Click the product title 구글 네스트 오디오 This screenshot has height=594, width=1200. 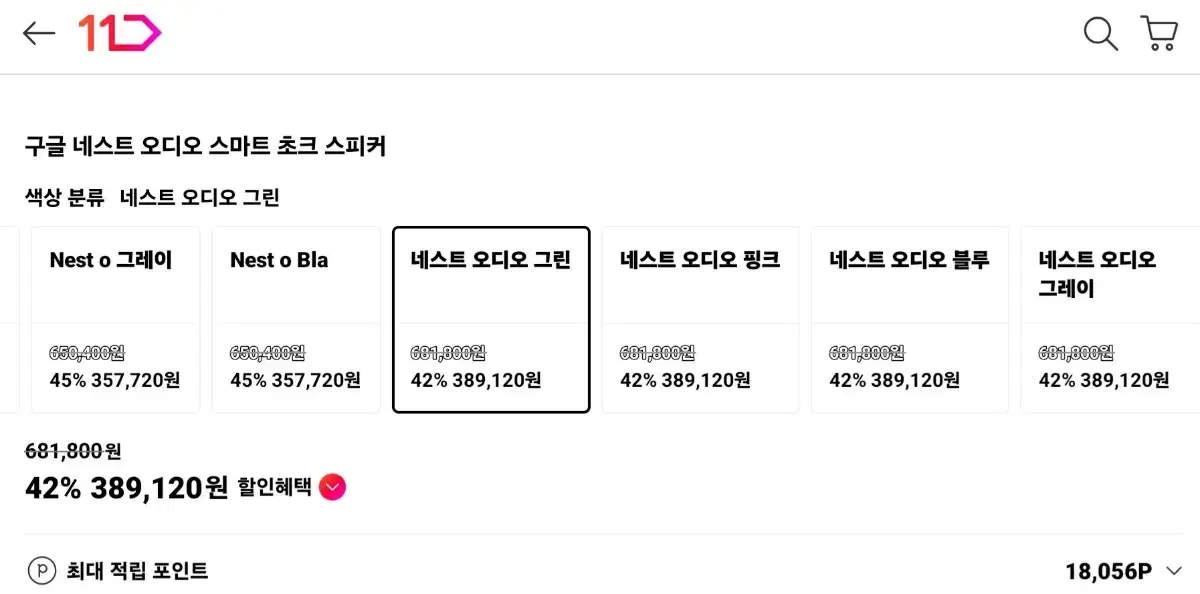[205, 146]
